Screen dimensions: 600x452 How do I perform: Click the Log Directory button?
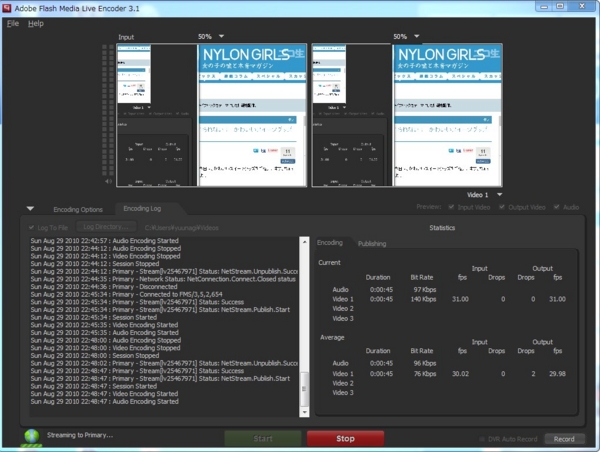(x=106, y=227)
